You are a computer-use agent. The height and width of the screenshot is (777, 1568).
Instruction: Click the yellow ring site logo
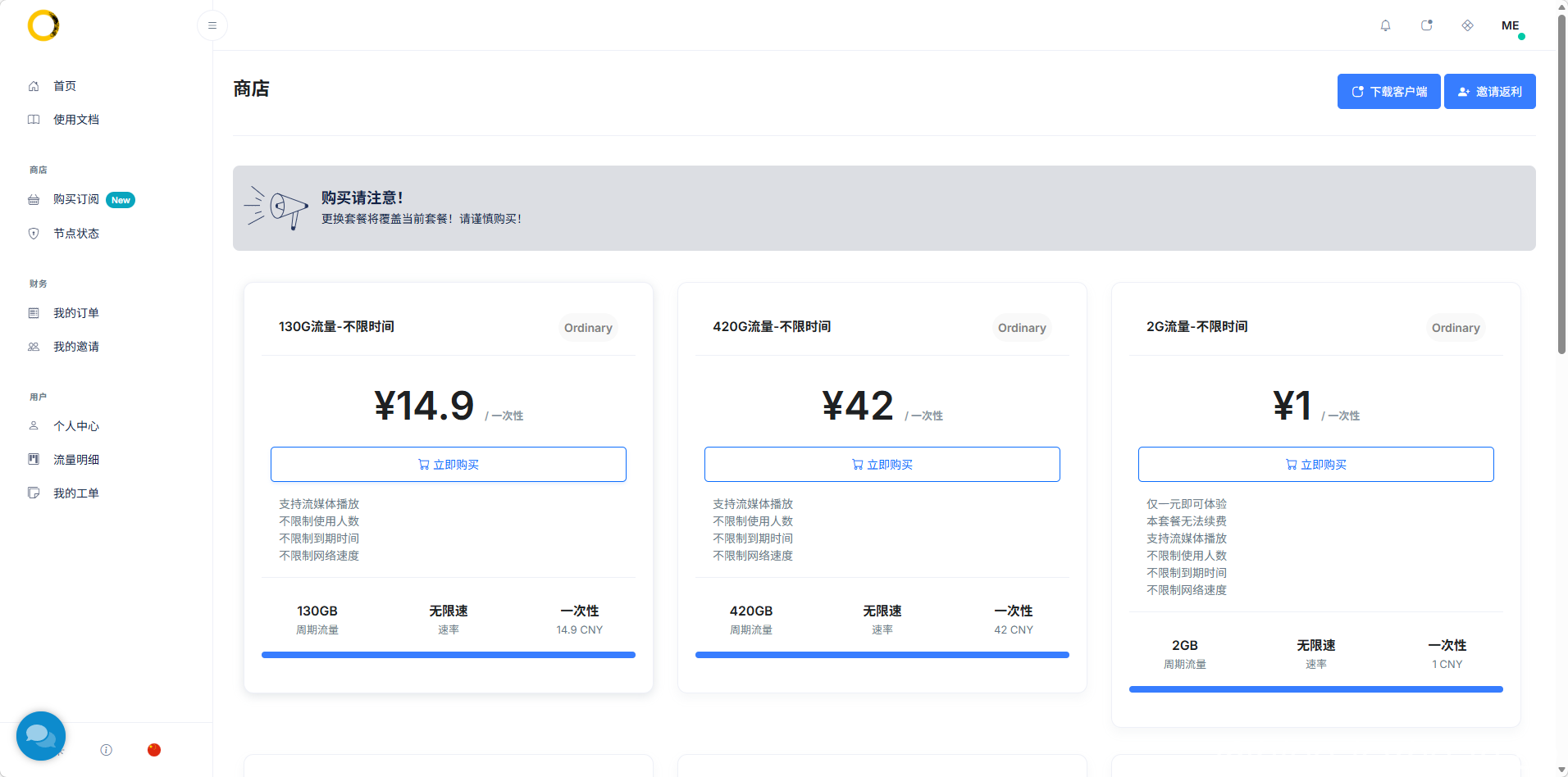click(x=43, y=25)
